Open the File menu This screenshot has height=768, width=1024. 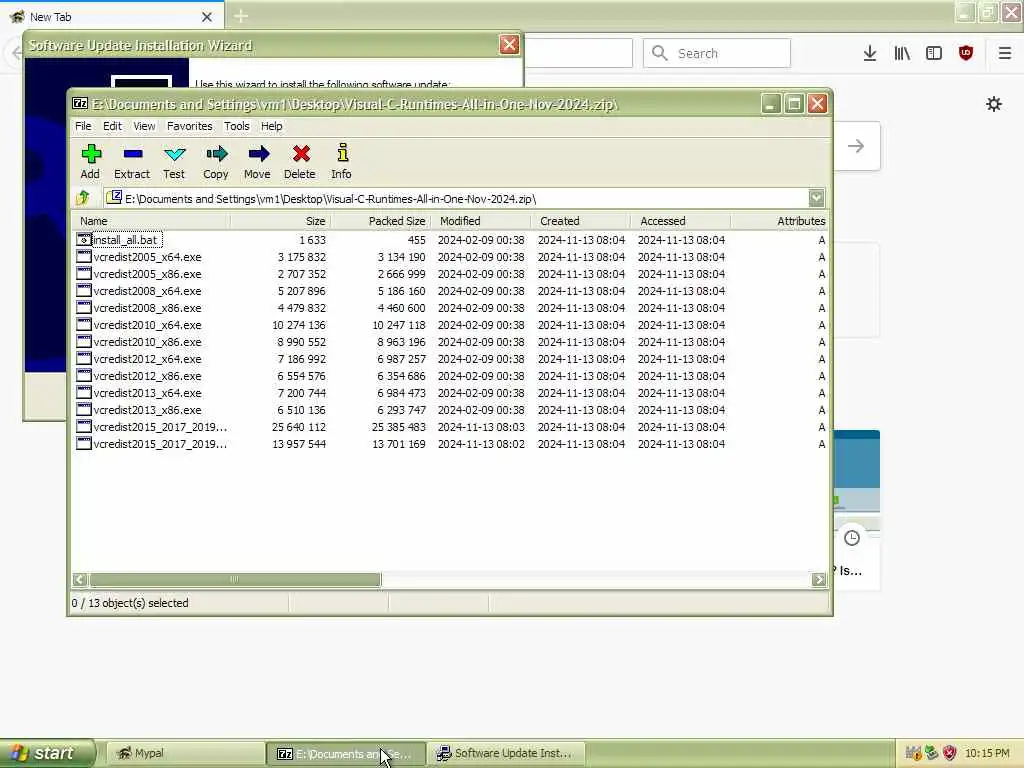coord(83,126)
